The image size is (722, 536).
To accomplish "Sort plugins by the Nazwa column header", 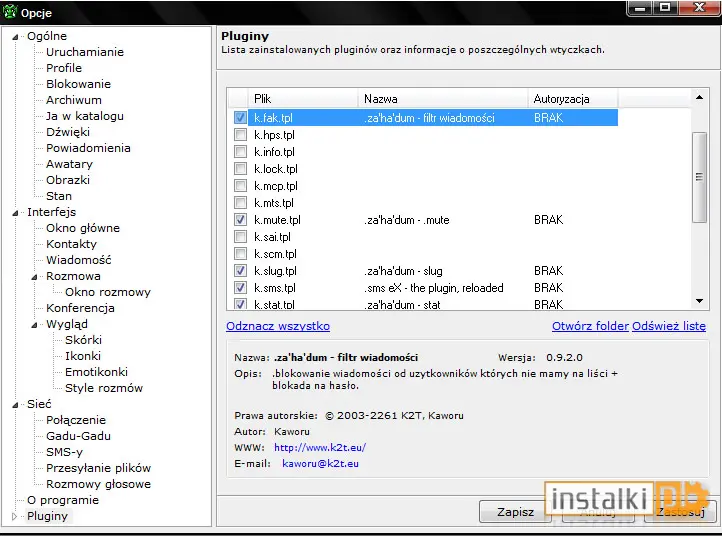I will 442,99.
